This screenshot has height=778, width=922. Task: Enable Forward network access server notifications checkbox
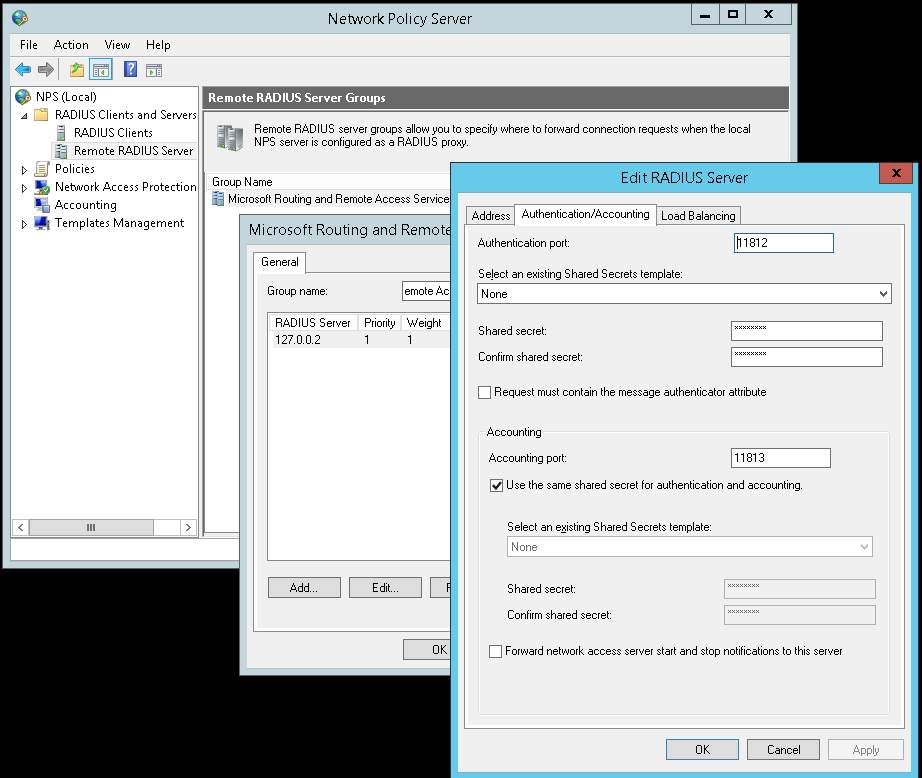496,651
